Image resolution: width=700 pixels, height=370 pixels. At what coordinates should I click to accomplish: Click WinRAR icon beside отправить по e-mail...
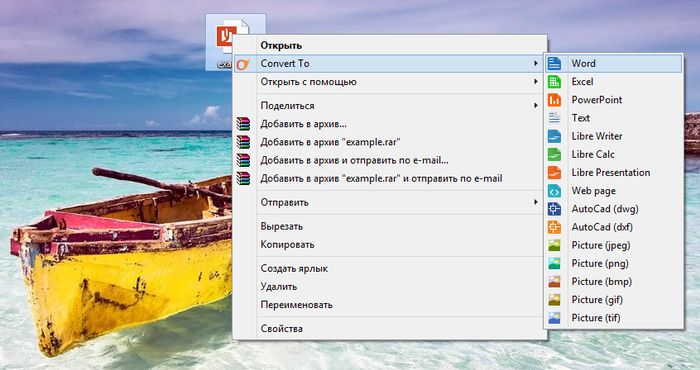[x=243, y=160]
